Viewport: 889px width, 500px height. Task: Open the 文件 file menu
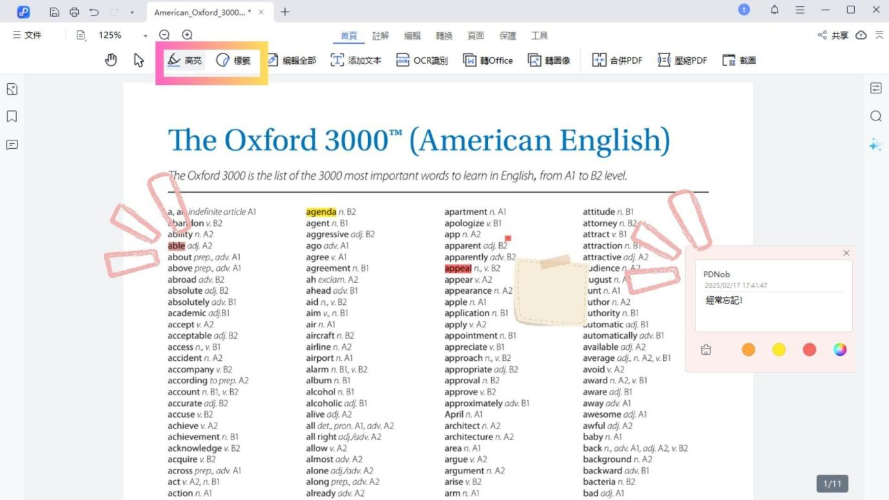point(27,35)
